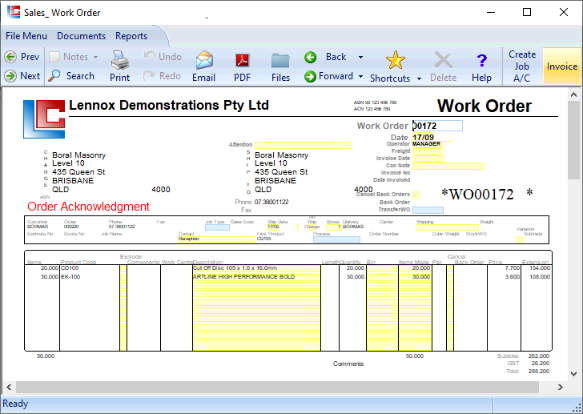
Task: Open the Documents menu
Action: point(81,36)
